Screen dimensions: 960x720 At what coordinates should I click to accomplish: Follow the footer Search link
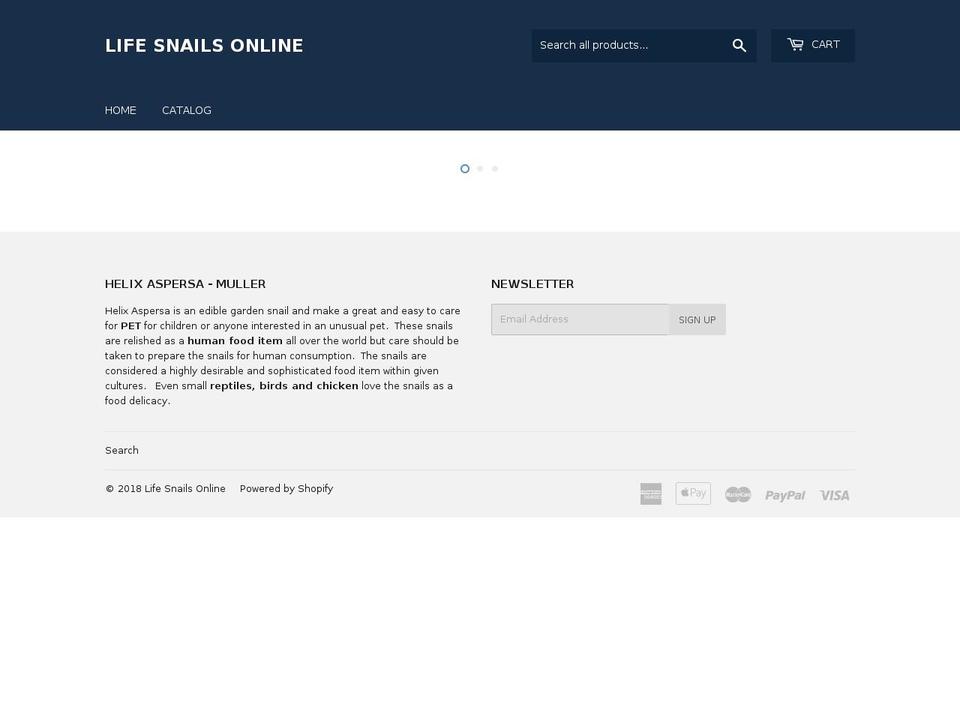coord(122,451)
